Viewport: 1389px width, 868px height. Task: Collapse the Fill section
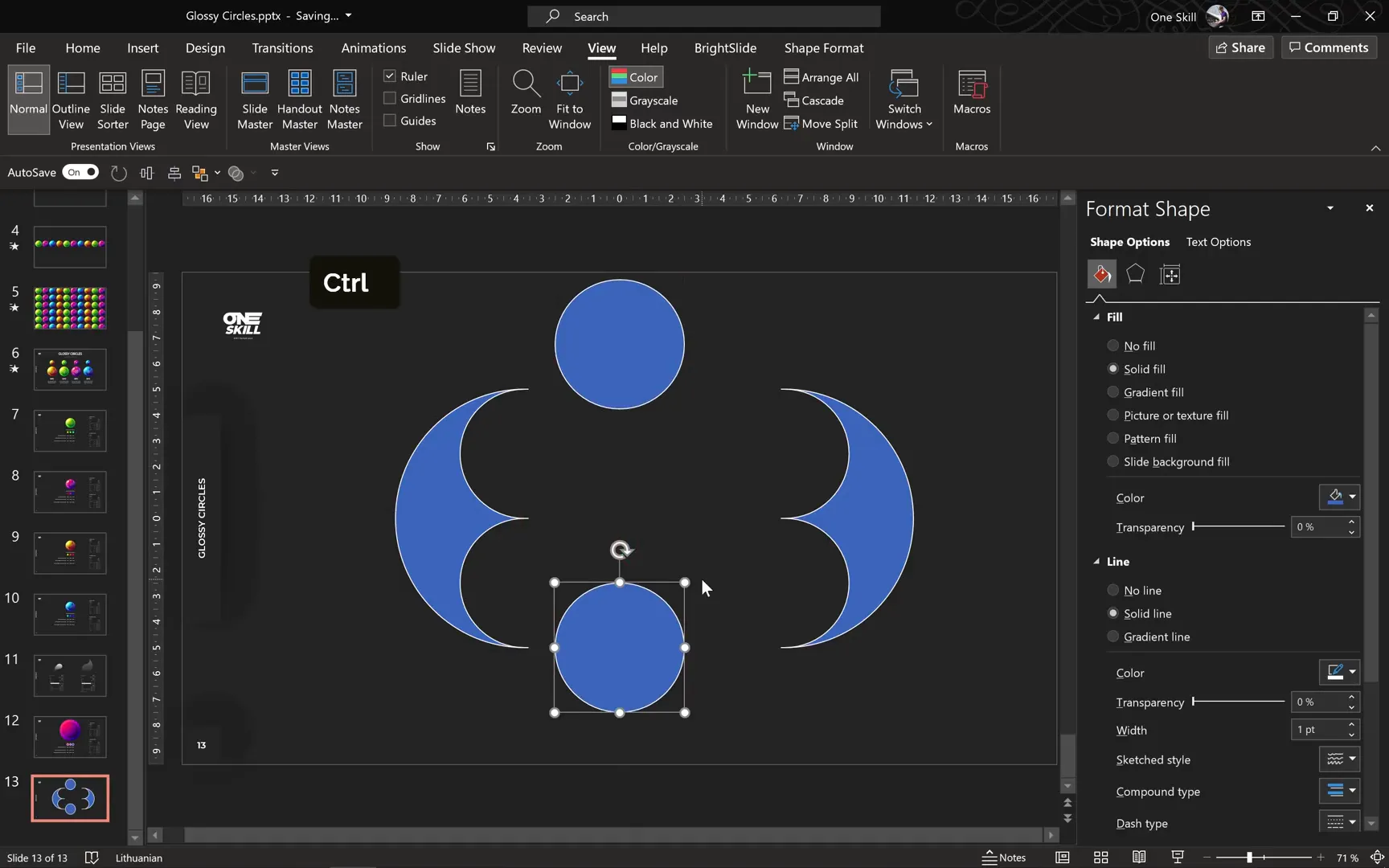(1096, 317)
